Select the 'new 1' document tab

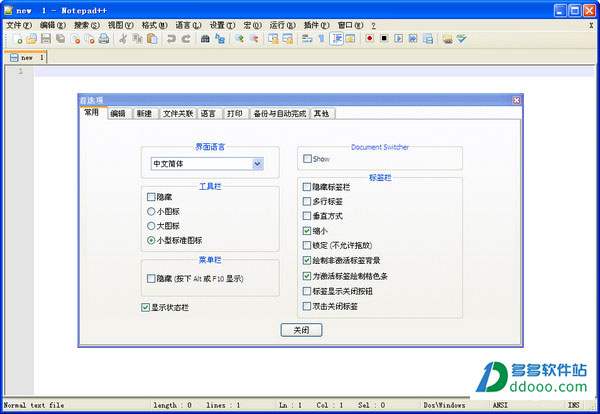pyautogui.click(x=26, y=57)
